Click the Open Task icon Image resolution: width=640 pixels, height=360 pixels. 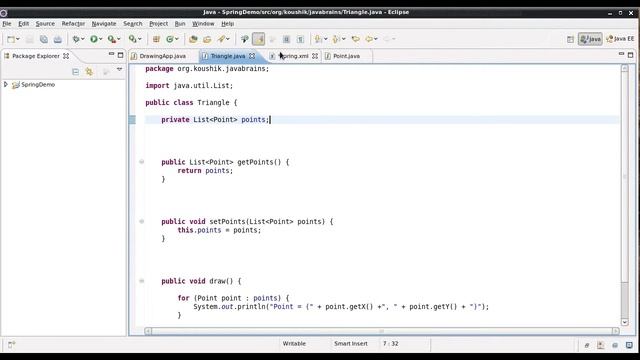[207, 39]
